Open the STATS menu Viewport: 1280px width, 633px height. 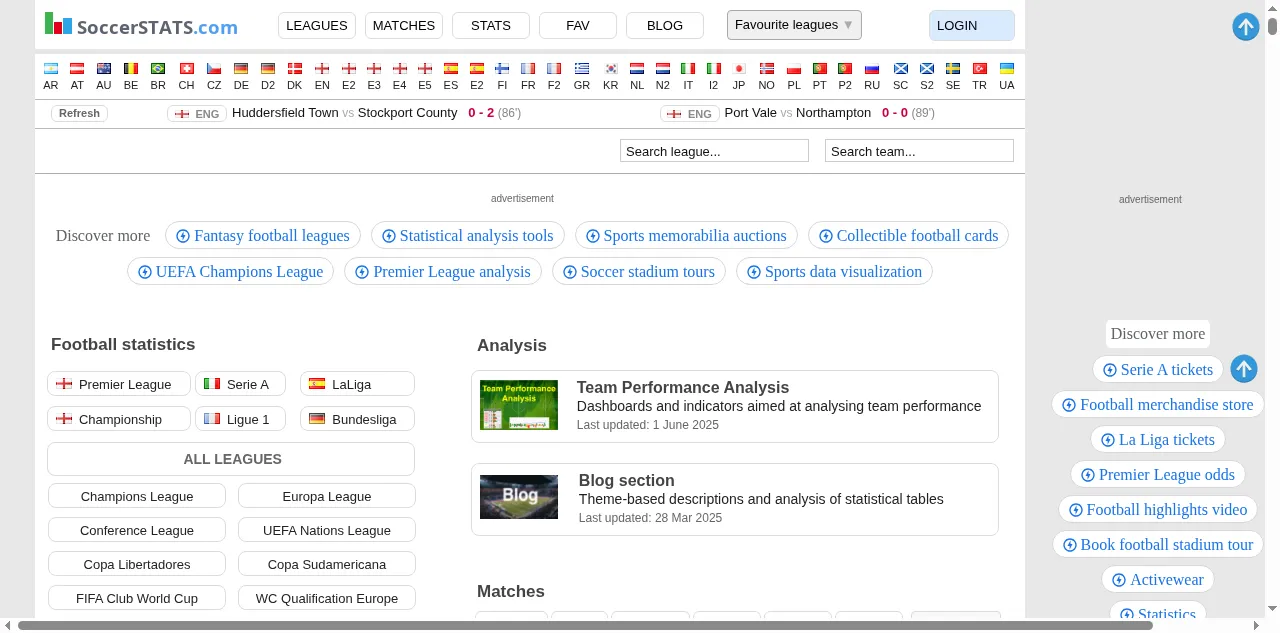[x=491, y=26]
